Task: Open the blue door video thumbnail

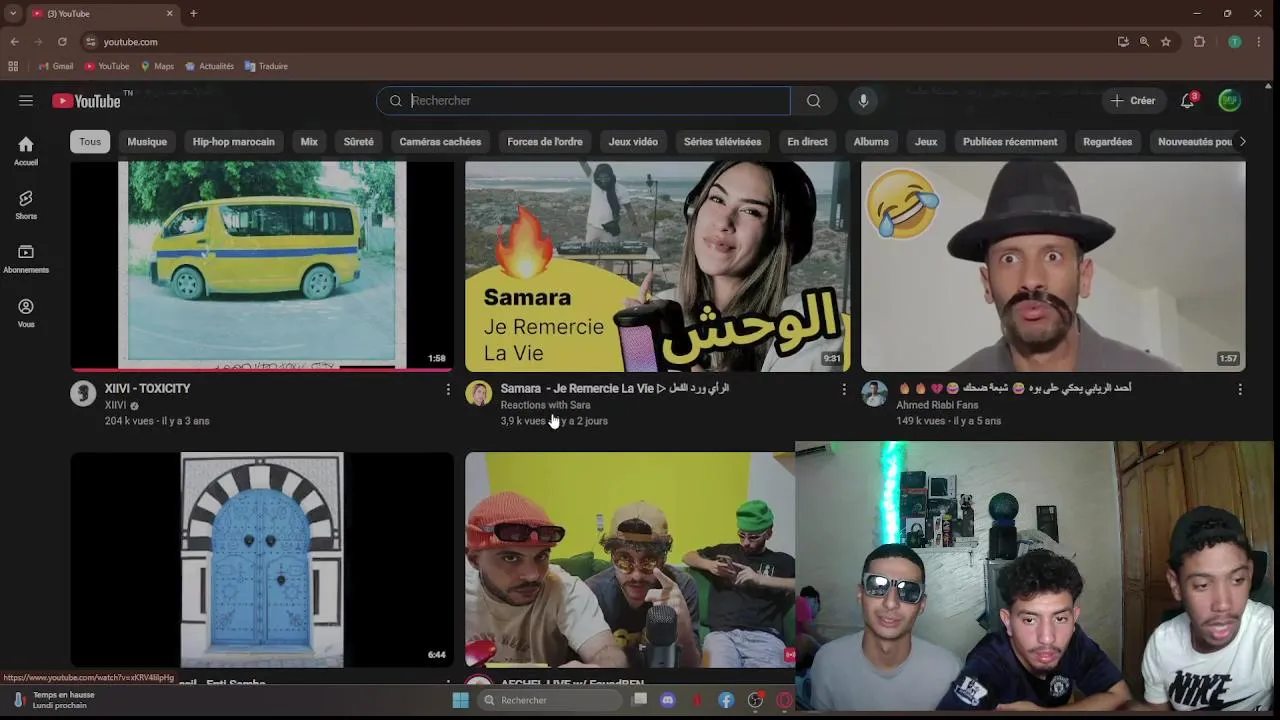Action: click(x=262, y=559)
